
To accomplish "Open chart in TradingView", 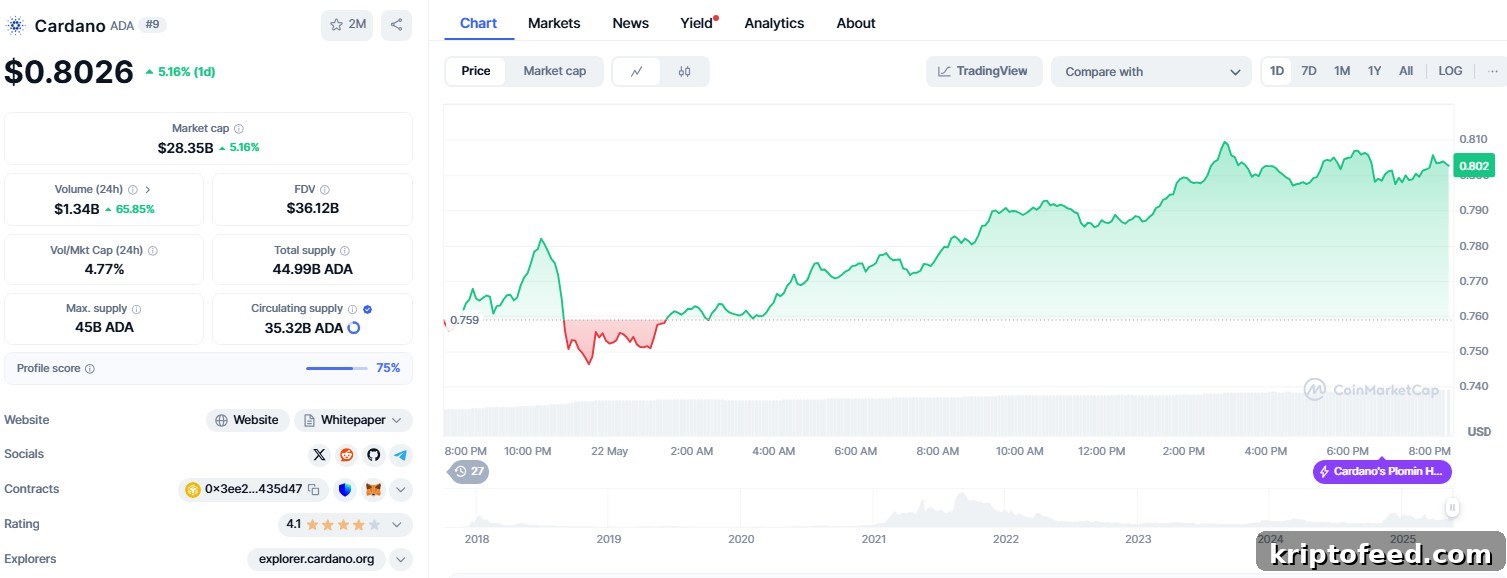I will point(984,71).
